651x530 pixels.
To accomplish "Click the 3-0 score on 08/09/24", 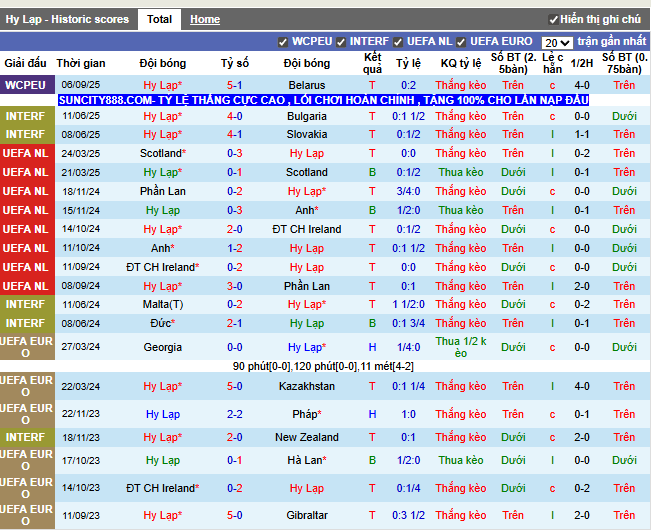I will (235, 286).
